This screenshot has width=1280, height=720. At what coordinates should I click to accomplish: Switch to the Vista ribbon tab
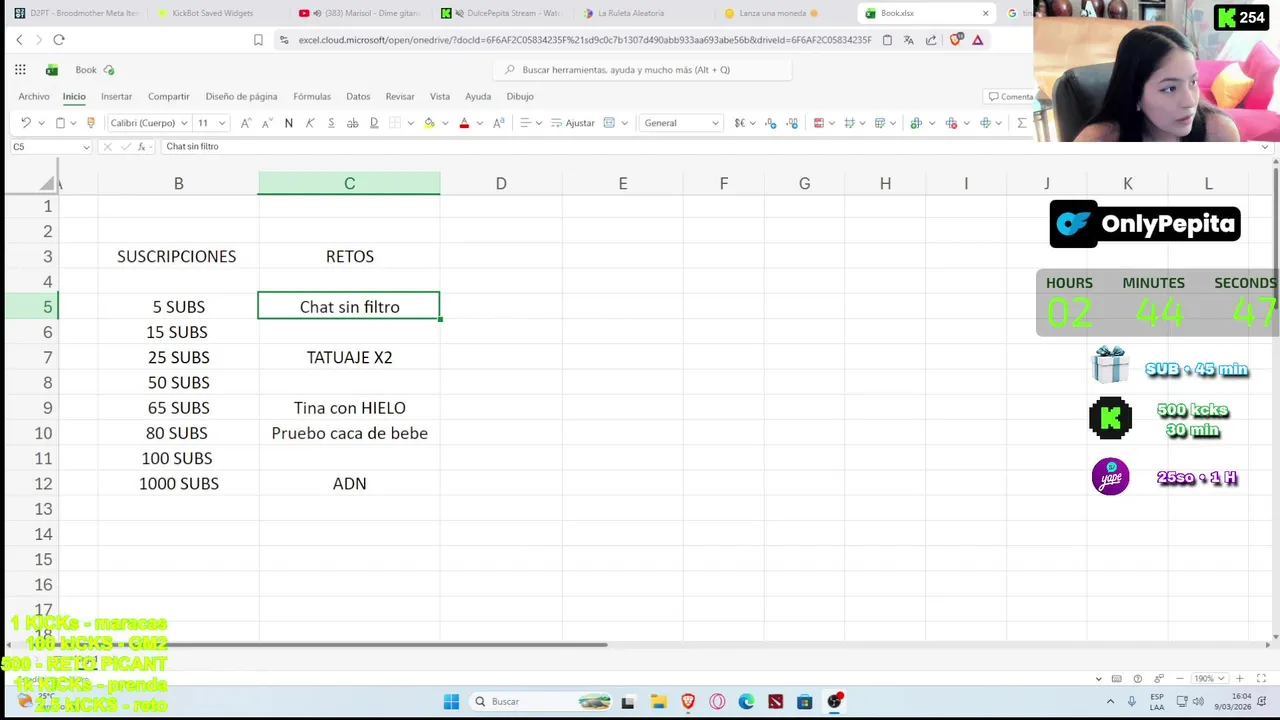440,96
